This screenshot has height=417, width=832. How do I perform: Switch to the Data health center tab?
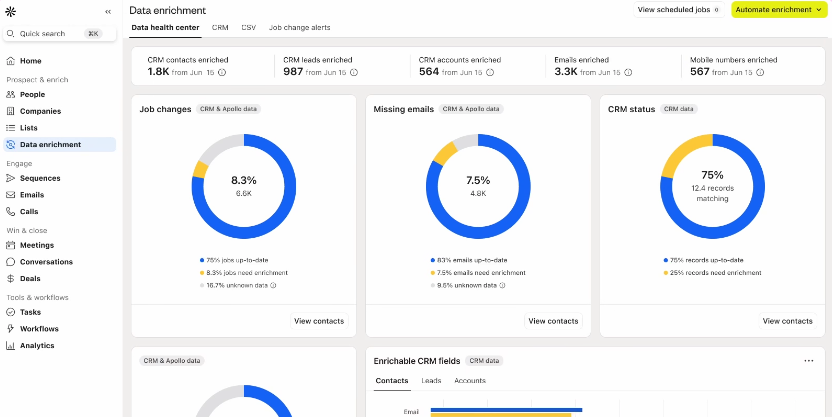coord(166,28)
